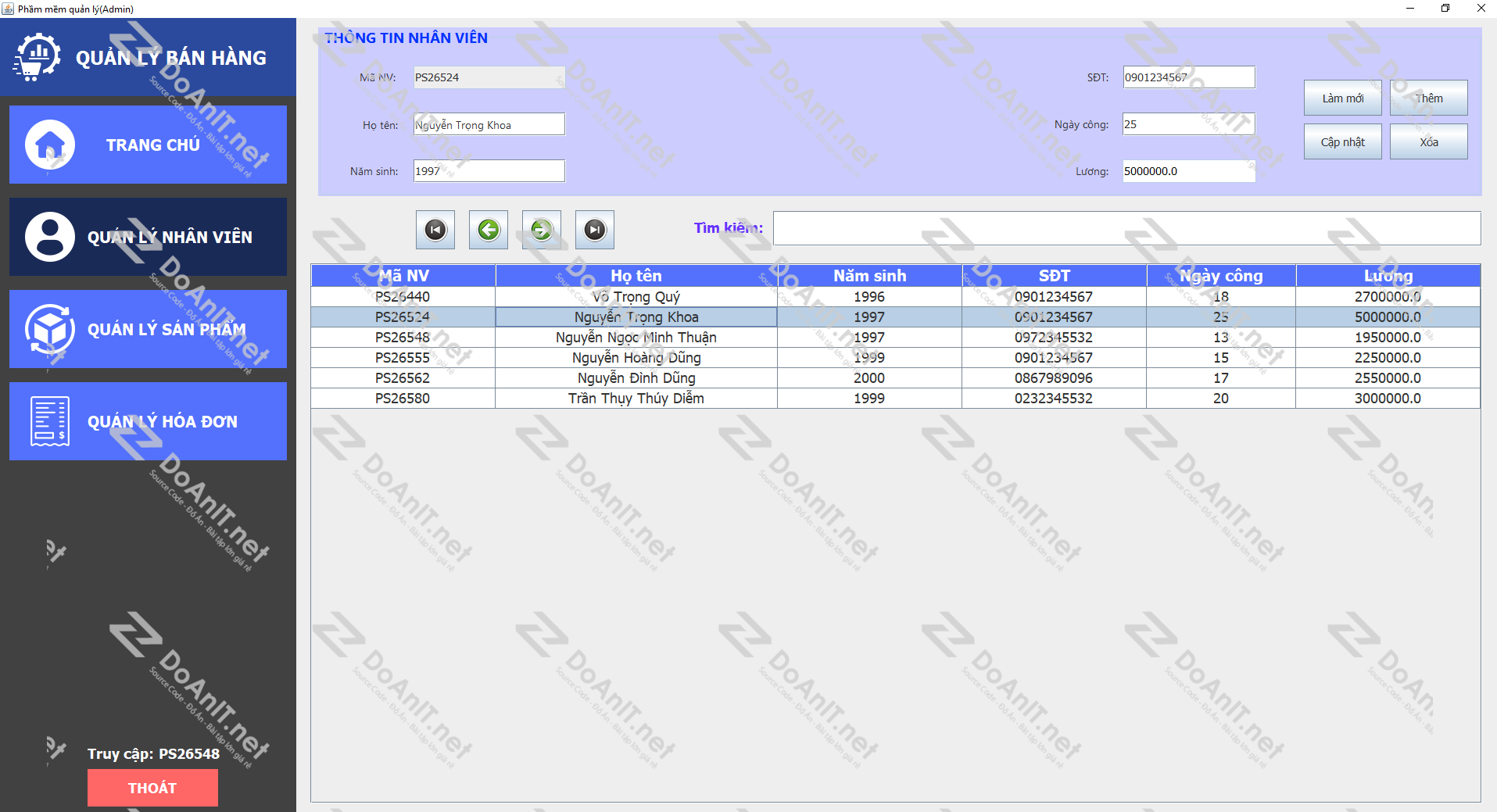Click the app icon in the title bar

(x=8, y=9)
